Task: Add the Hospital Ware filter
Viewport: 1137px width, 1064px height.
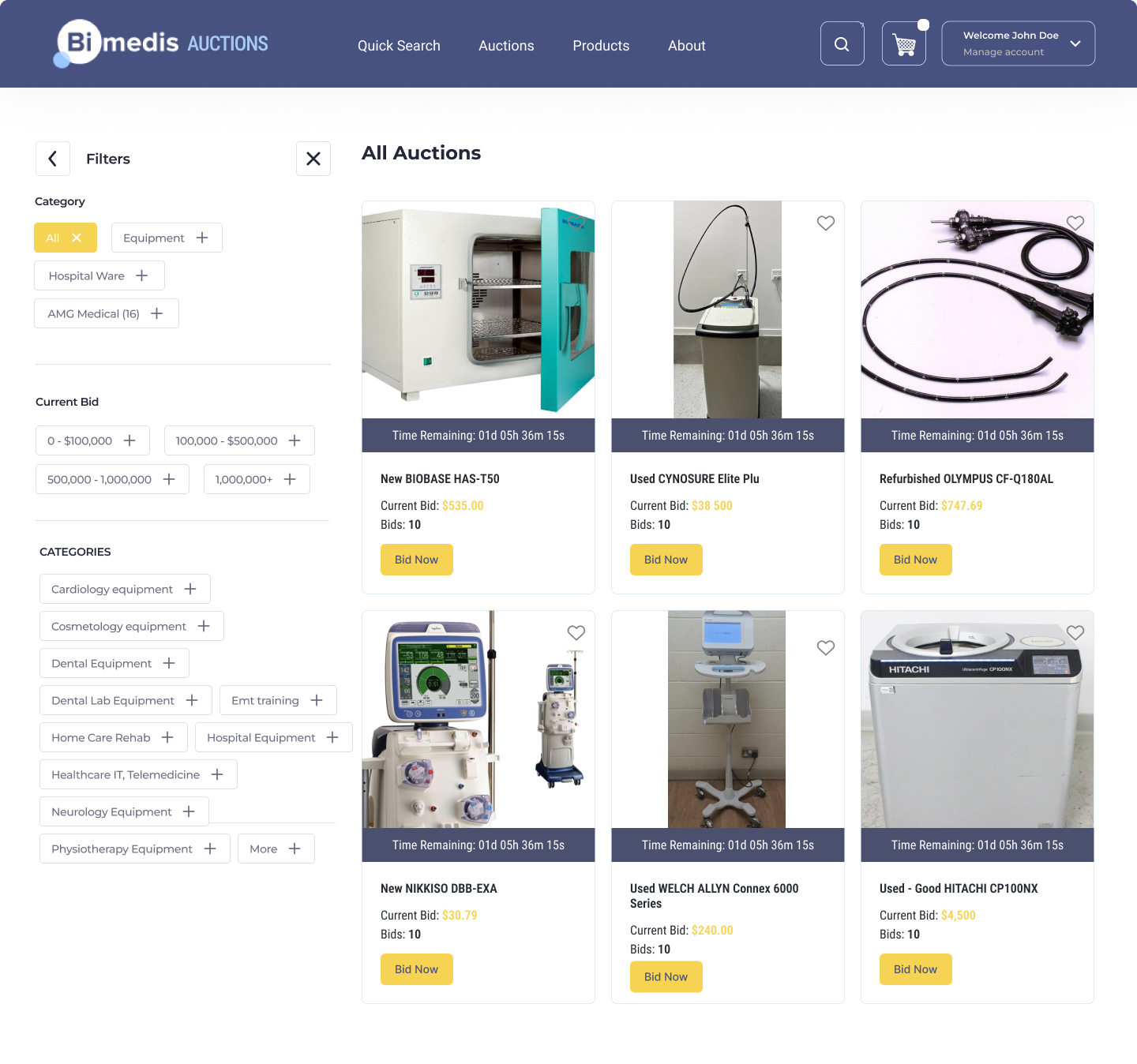Action: tap(99, 275)
